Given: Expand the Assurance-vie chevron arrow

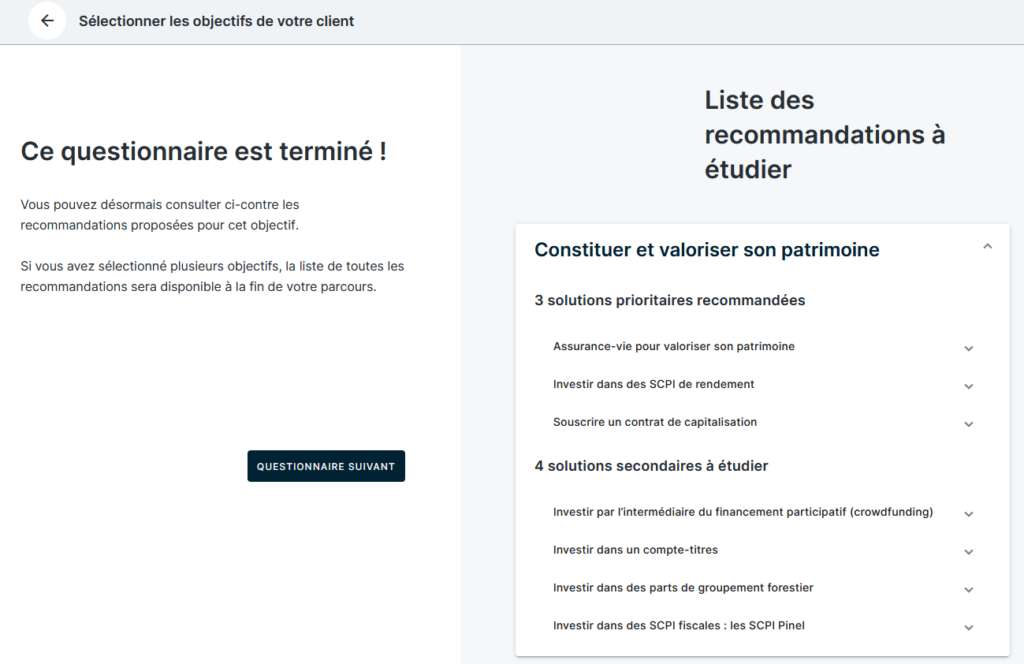Looking at the screenshot, I should (968, 348).
